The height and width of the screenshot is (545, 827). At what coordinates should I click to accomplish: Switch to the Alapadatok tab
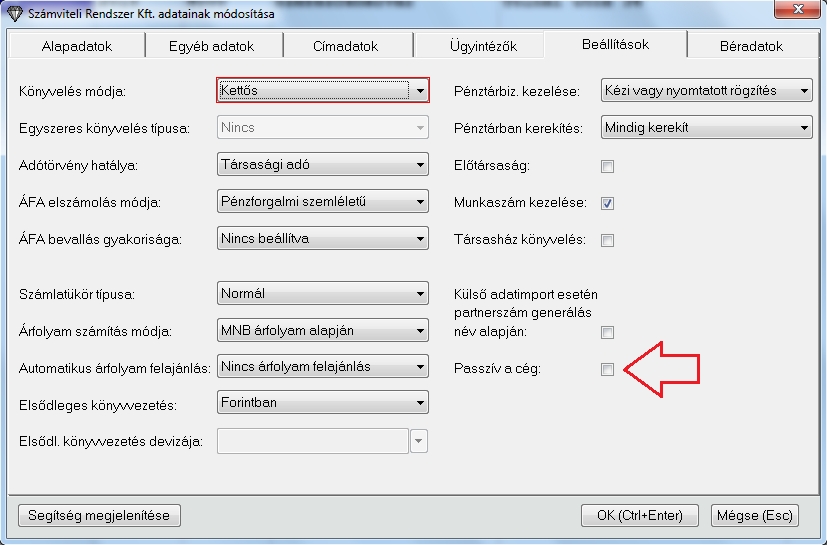(x=77, y=46)
